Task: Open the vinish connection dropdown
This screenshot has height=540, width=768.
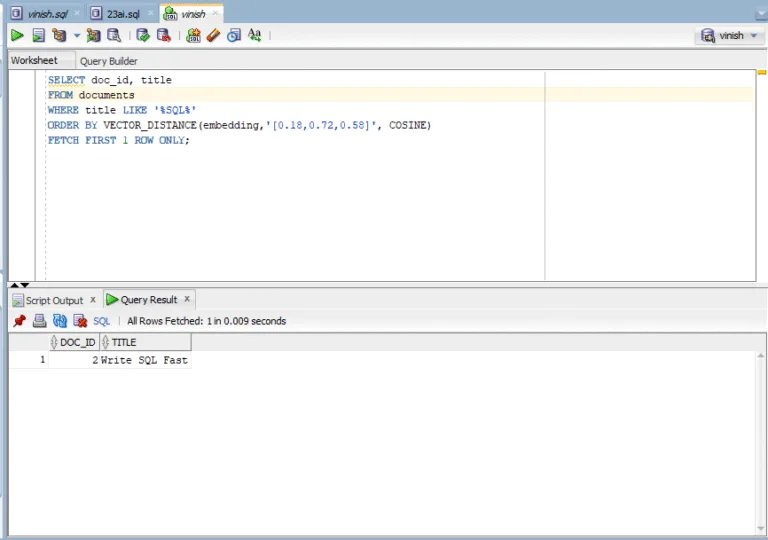Action: 729,36
